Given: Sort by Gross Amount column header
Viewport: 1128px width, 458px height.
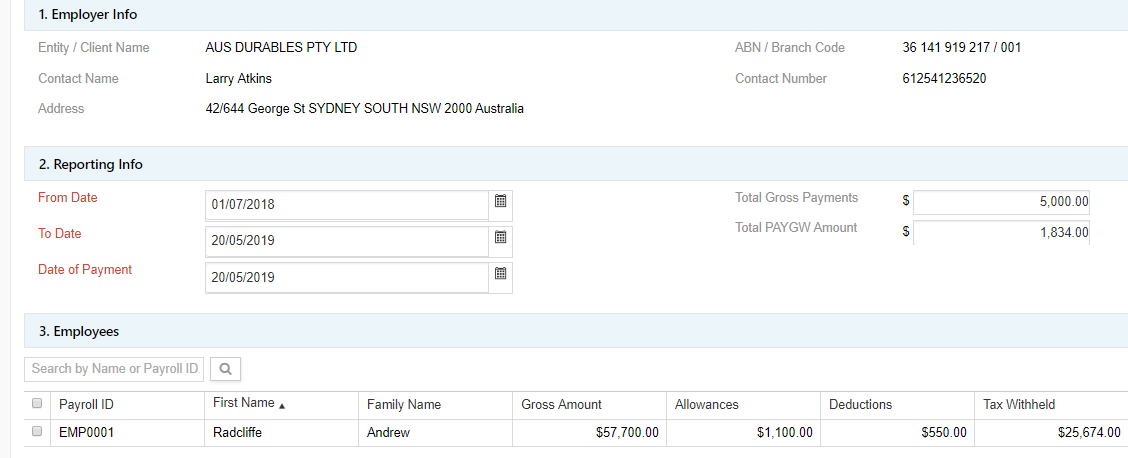Looking at the screenshot, I should (562, 405).
